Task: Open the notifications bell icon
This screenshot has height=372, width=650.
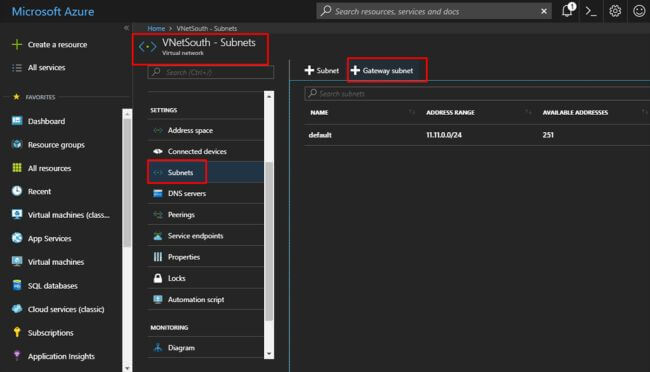Action: [x=568, y=11]
